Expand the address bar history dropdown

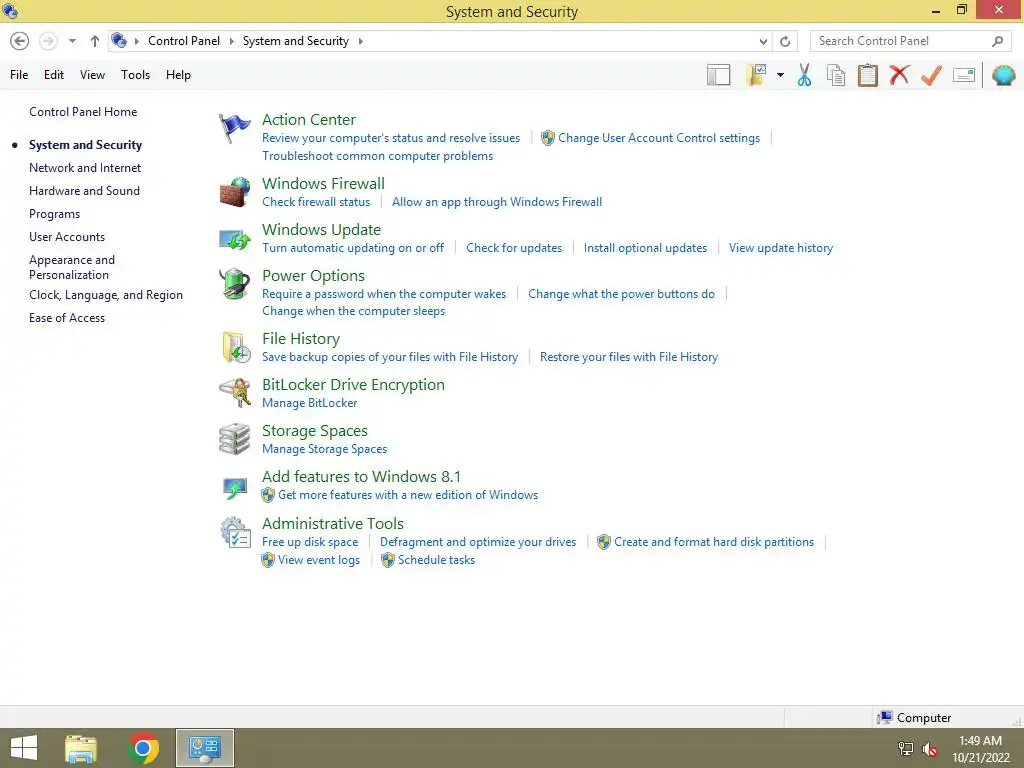(x=763, y=41)
